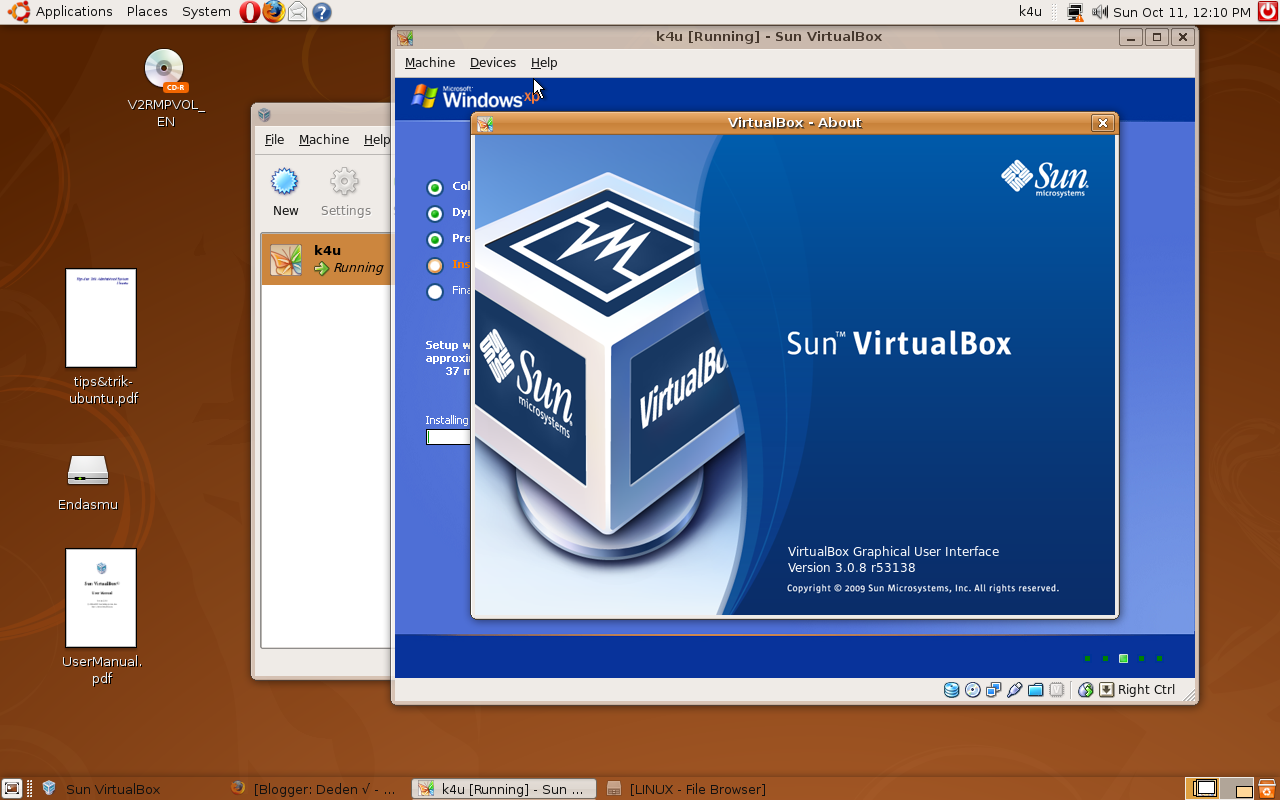Launch Firefox from the top panel
This screenshot has width=1280, height=800.
273,12
